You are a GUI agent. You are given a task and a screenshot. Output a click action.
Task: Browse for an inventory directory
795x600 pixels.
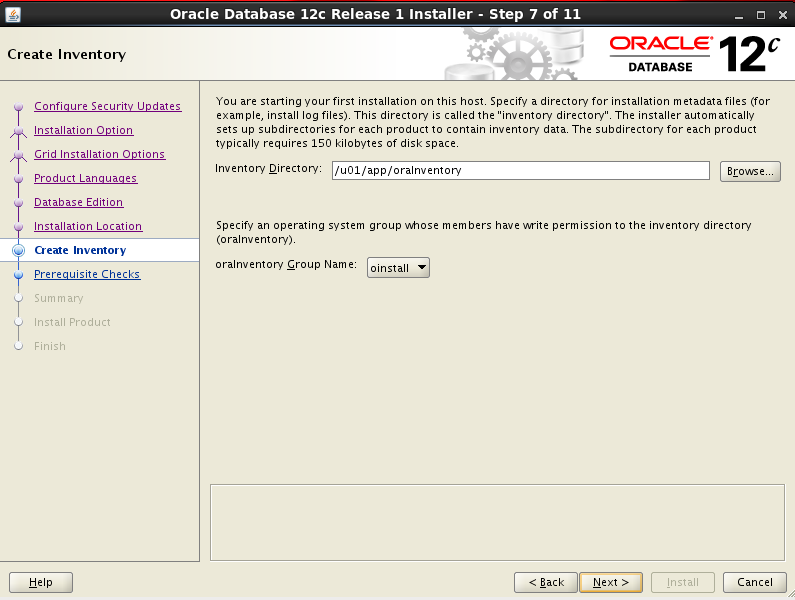[750, 171]
